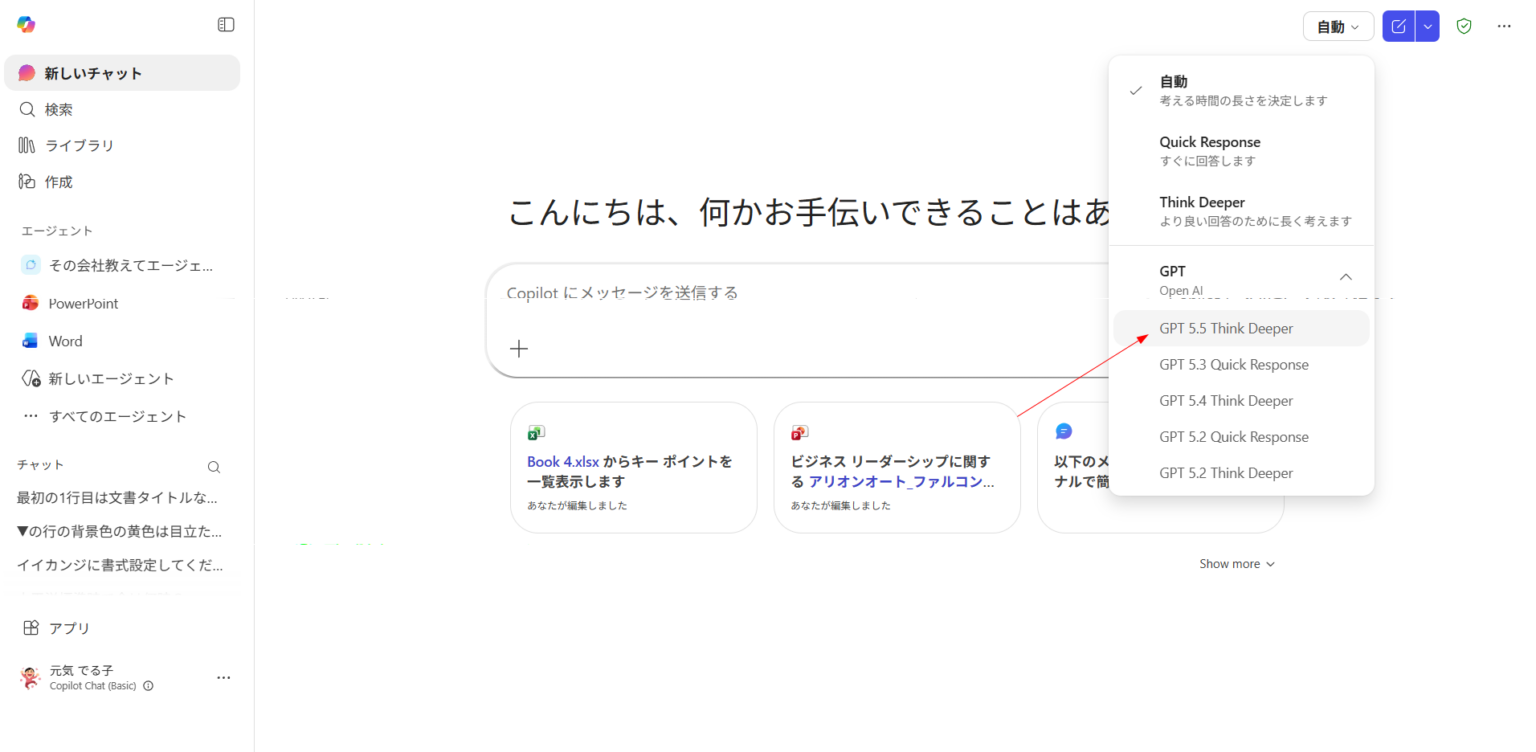Show すべてのエージェント
Image resolution: width=1536 pixels, height=752 pixels.
point(122,416)
